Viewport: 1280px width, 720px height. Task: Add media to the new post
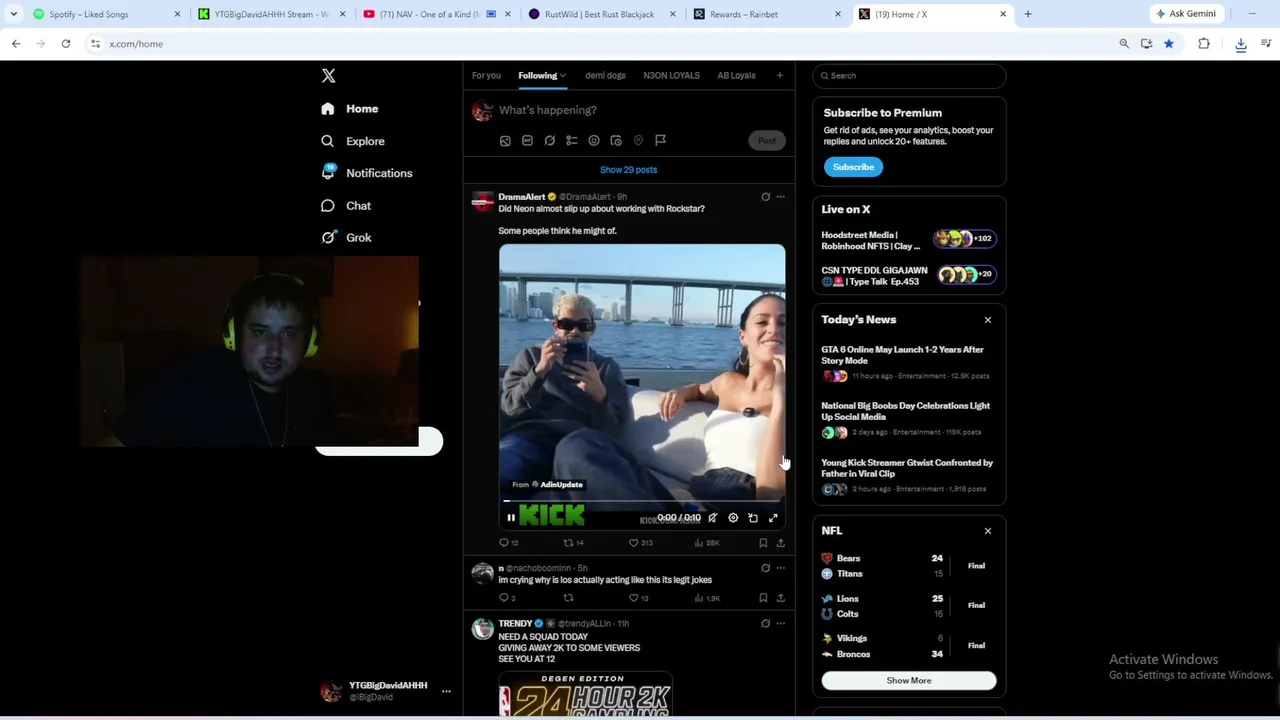pos(505,141)
